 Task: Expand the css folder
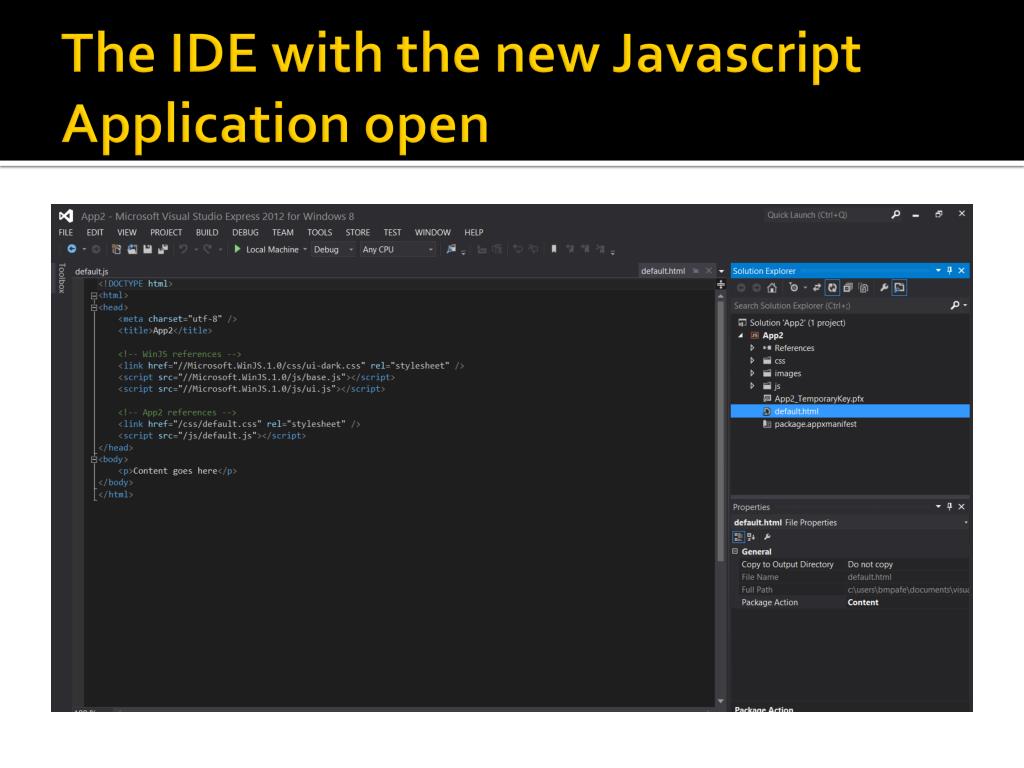(752, 360)
